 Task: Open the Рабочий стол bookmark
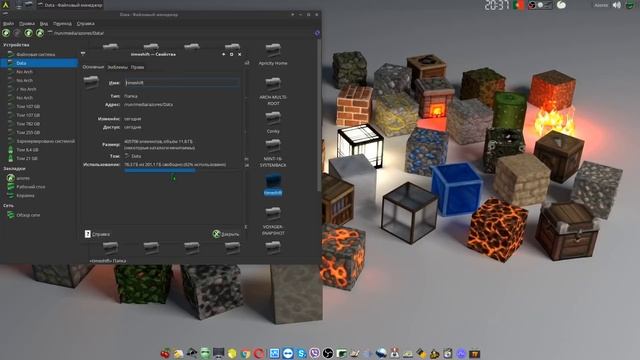(x=39, y=187)
